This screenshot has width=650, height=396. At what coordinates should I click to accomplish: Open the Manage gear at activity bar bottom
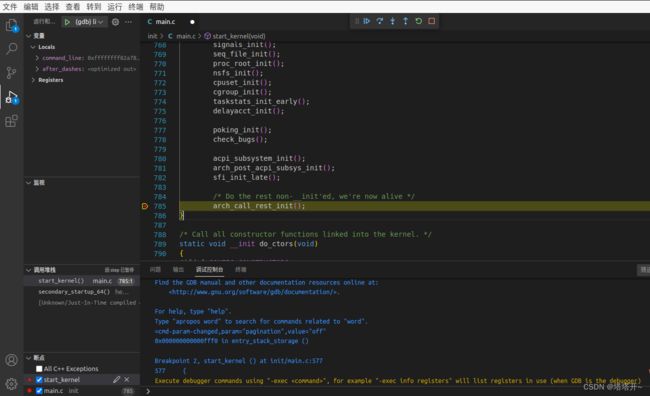[x=12, y=384]
